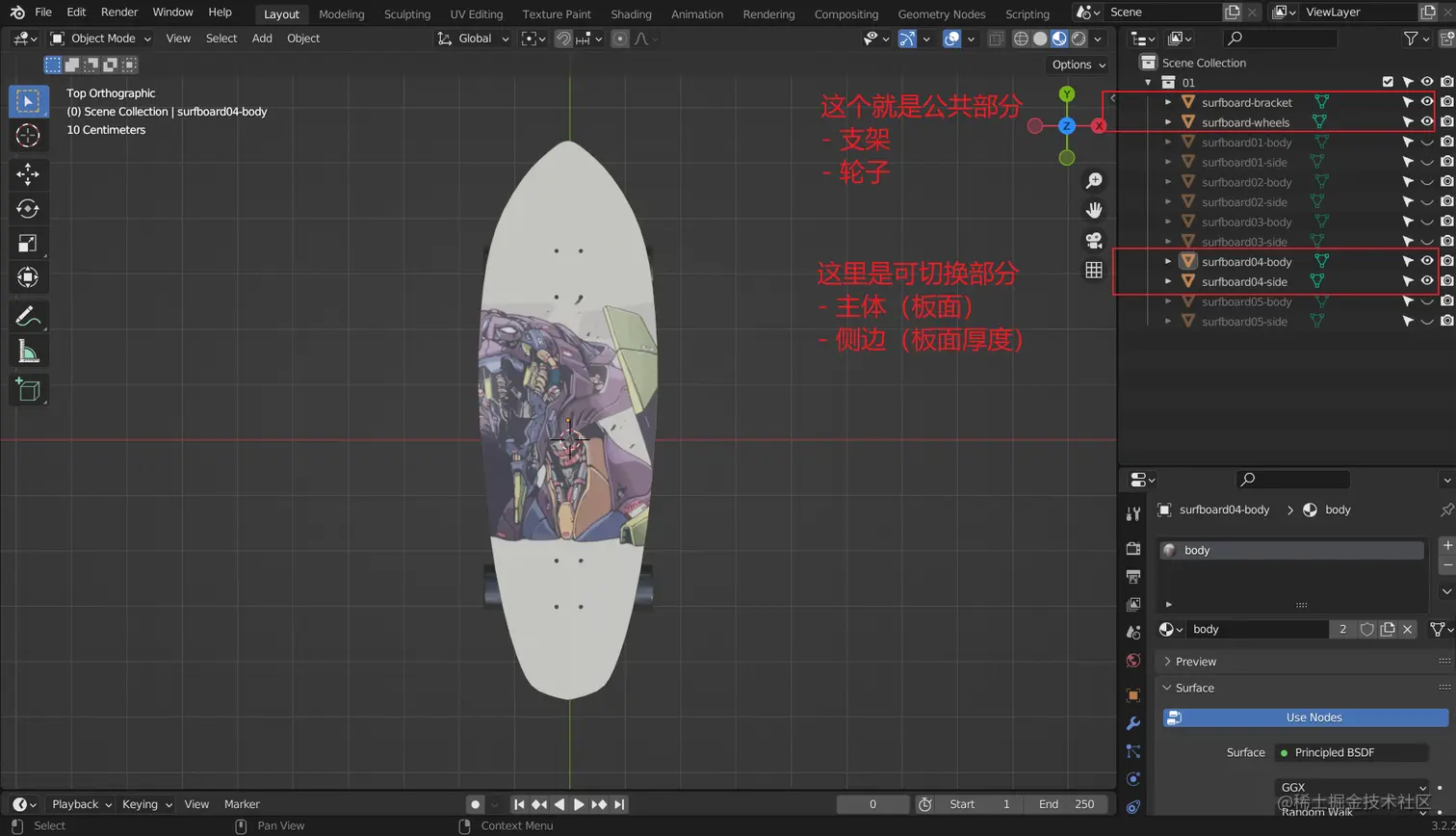
Task: Switch to the Modeling workspace tab
Action: coord(341,14)
